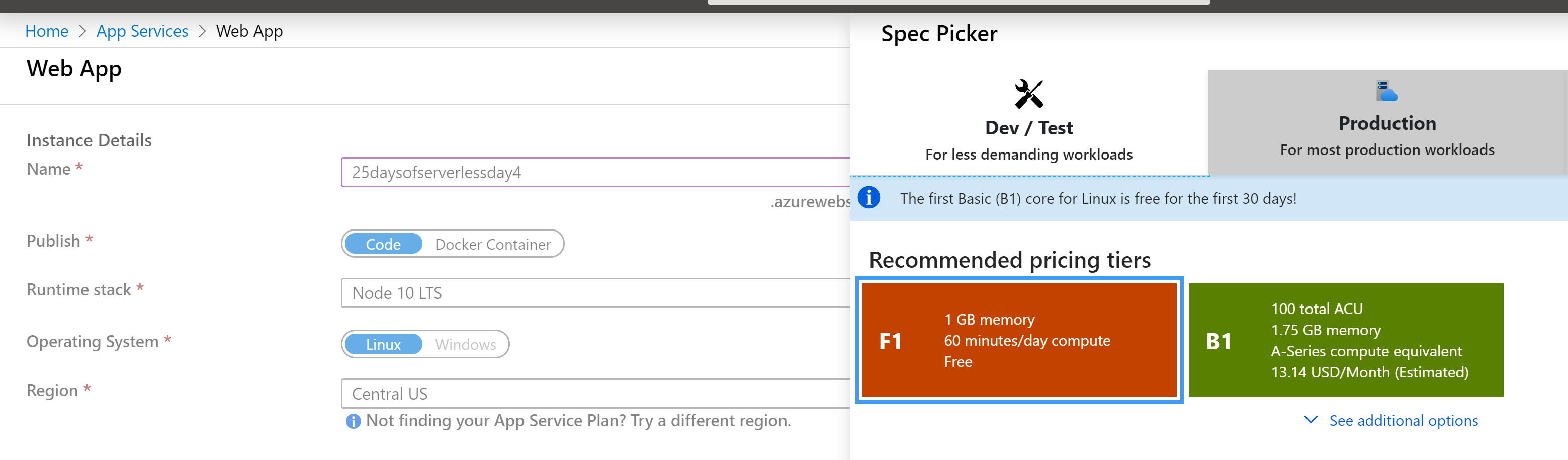The width and height of the screenshot is (1568, 460).
Task: Switch to the Production tab
Action: point(1386,122)
